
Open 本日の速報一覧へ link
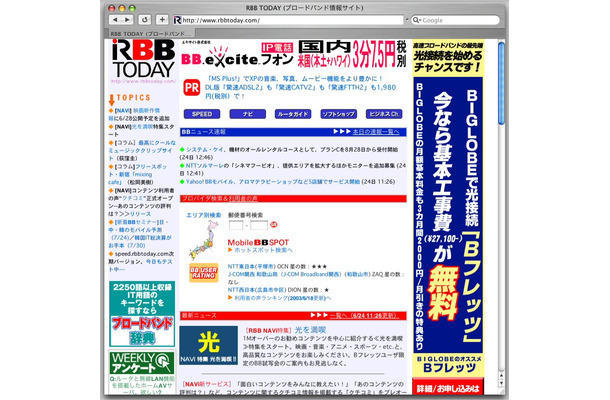(x=375, y=132)
